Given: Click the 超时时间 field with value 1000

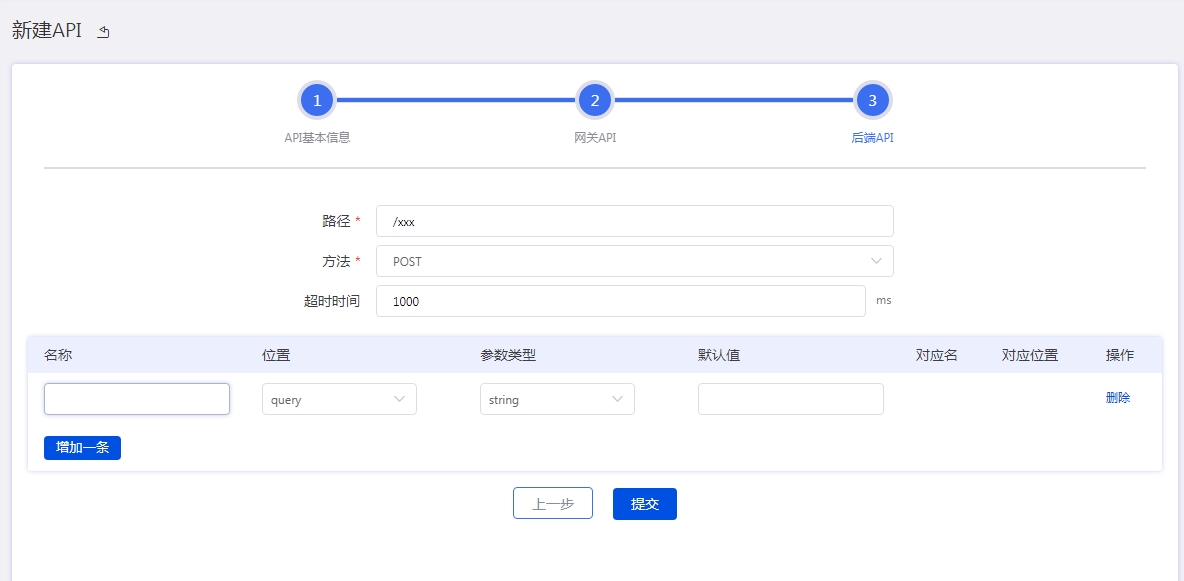Looking at the screenshot, I should (620, 301).
